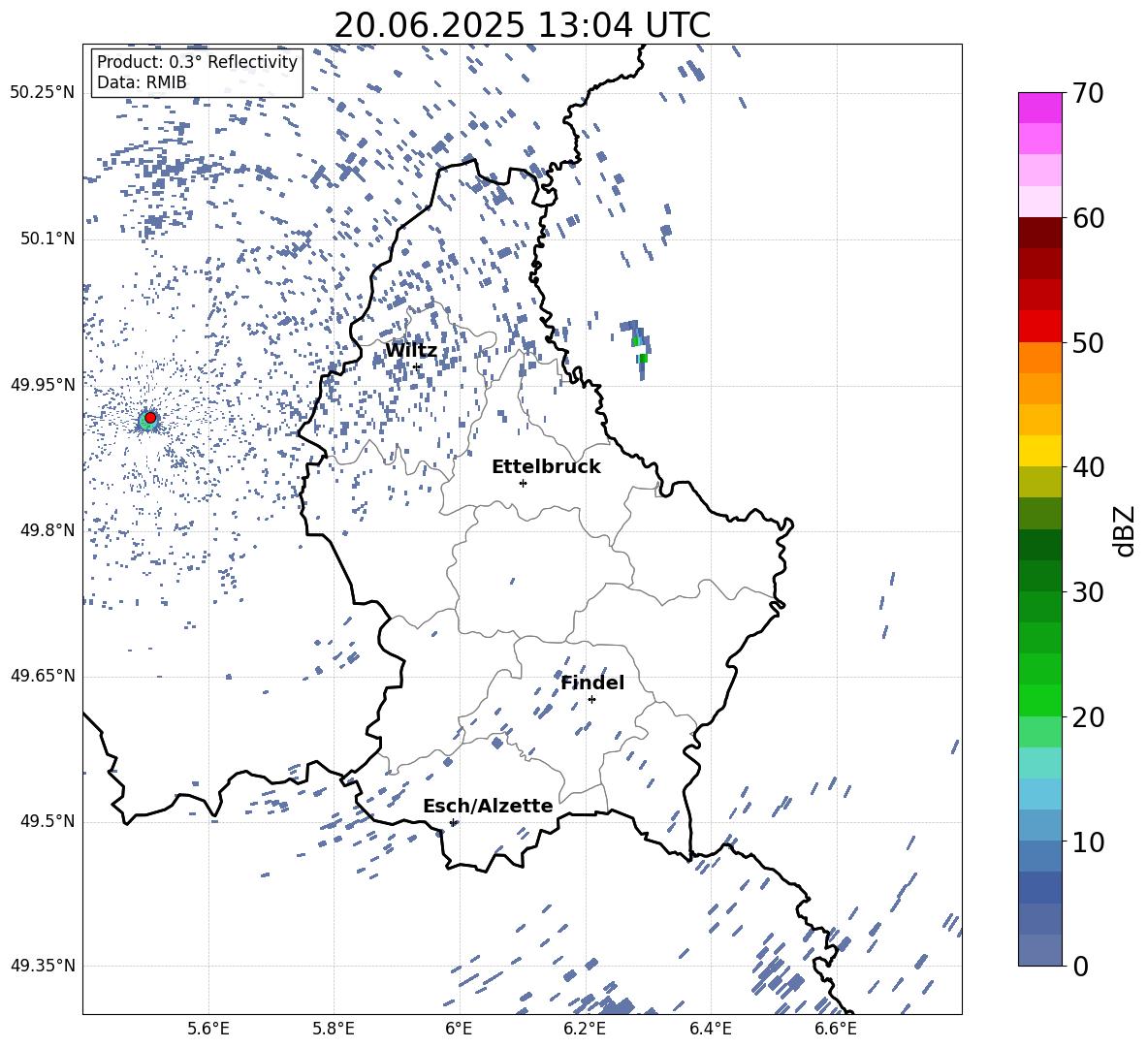Click the blue 10 dBZ colorbar segment
The height and width of the screenshot is (1048, 1148).
coord(1039,825)
